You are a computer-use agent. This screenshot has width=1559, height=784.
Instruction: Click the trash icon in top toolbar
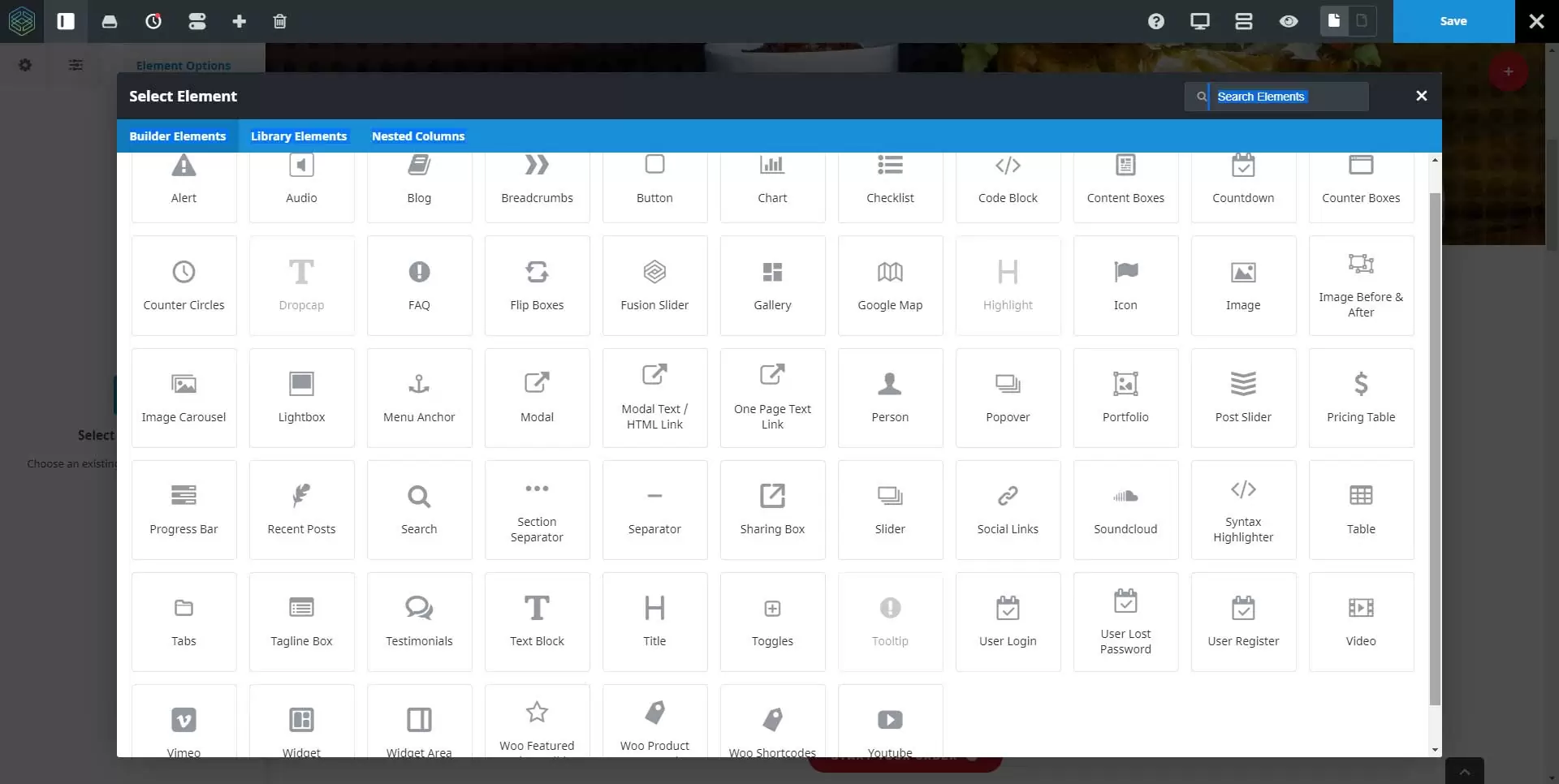pyautogui.click(x=280, y=22)
